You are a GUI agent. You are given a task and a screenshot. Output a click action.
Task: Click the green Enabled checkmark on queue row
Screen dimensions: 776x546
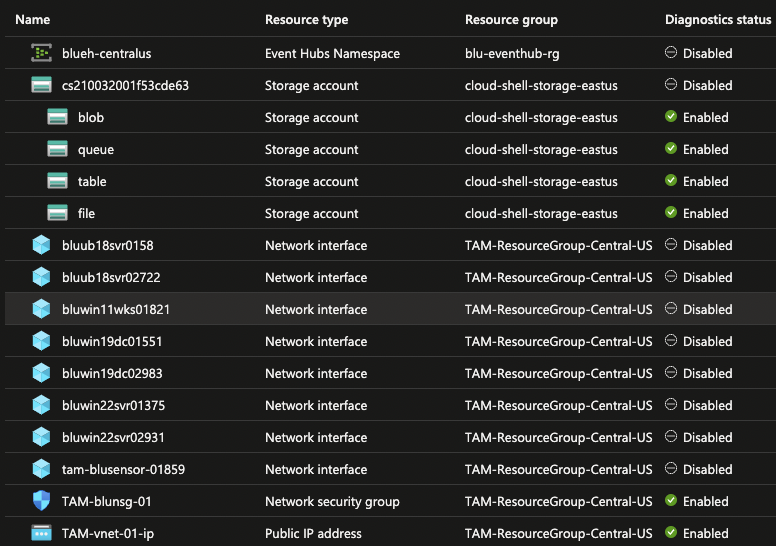click(x=671, y=149)
